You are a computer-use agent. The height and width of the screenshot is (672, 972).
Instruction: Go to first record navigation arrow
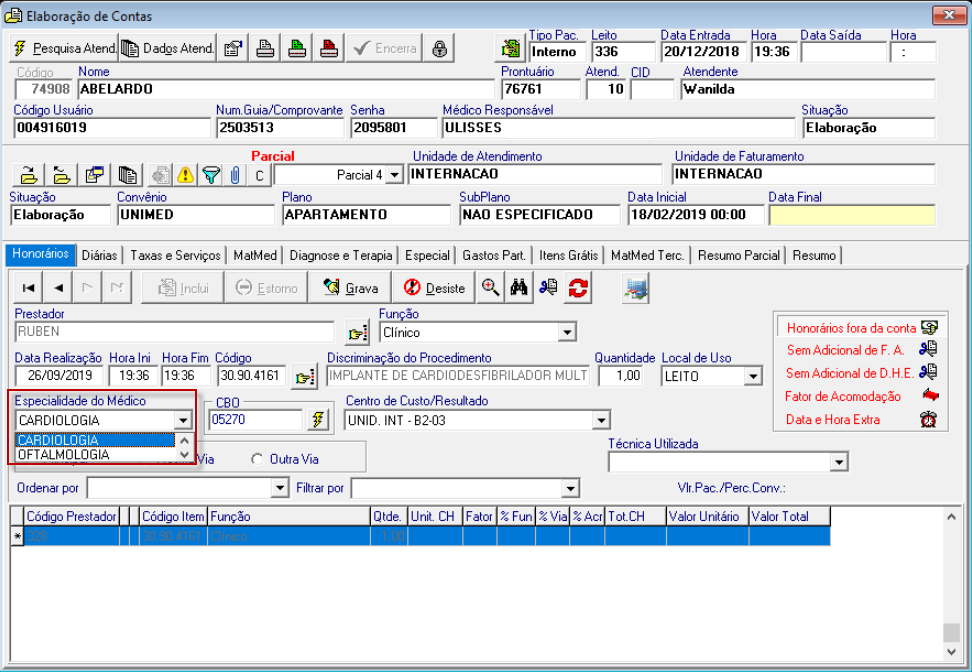click(x=28, y=288)
